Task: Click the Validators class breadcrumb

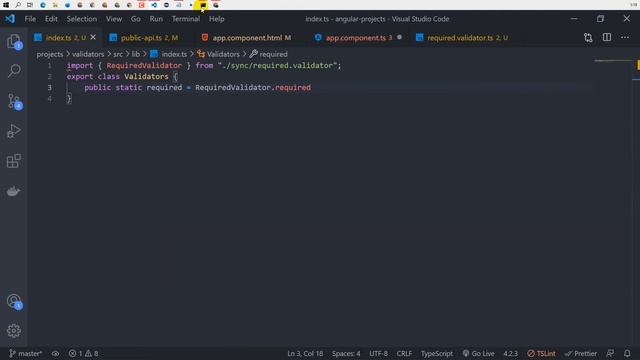Action: [x=218, y=54]
